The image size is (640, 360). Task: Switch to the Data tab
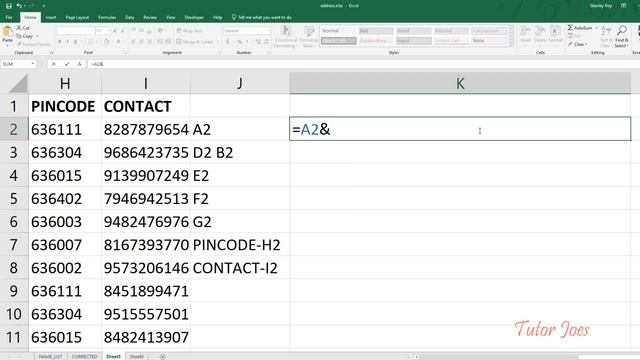pyautogui.click(x=130, y=17)
